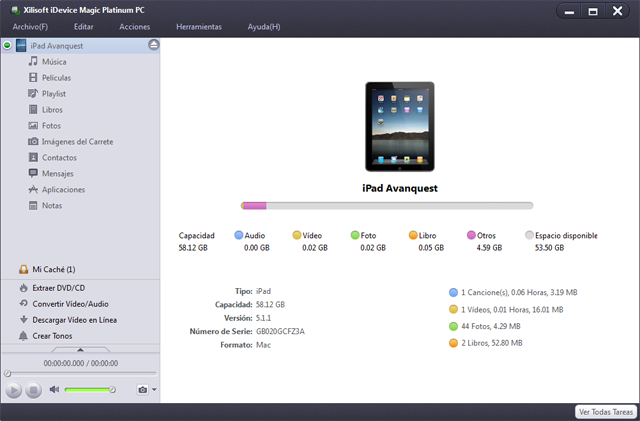Mute audio with the speaker icon
The image size is (640, 421).
click(x=54, y=389)
